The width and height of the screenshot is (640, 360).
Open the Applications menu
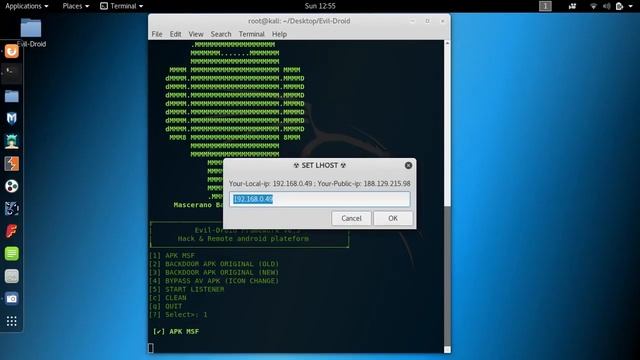[27, 6]
